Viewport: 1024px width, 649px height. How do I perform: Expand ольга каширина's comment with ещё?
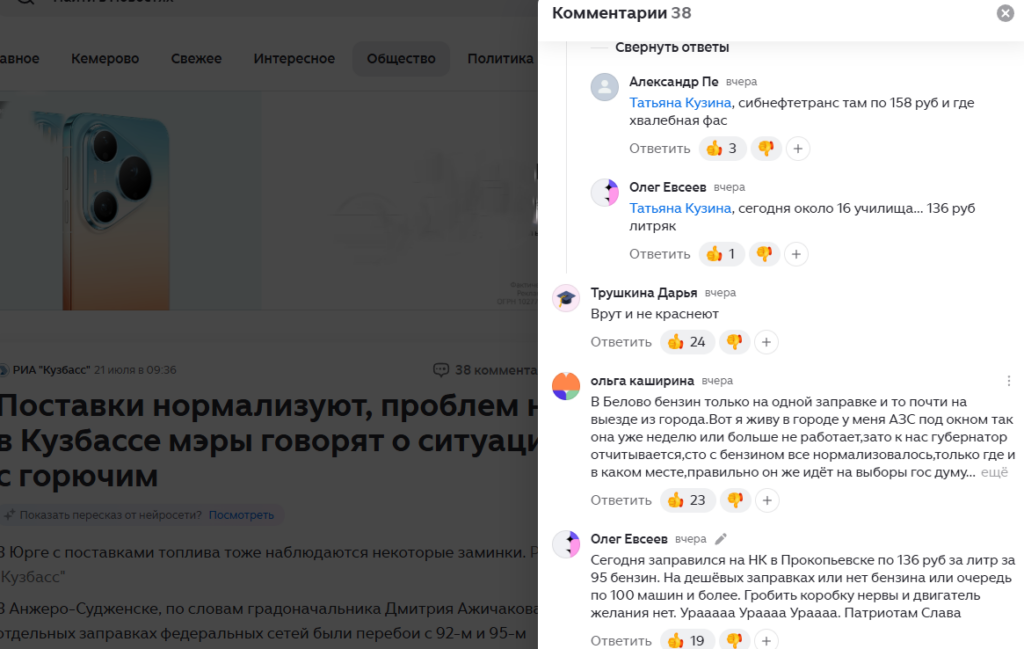coord(995,472)
